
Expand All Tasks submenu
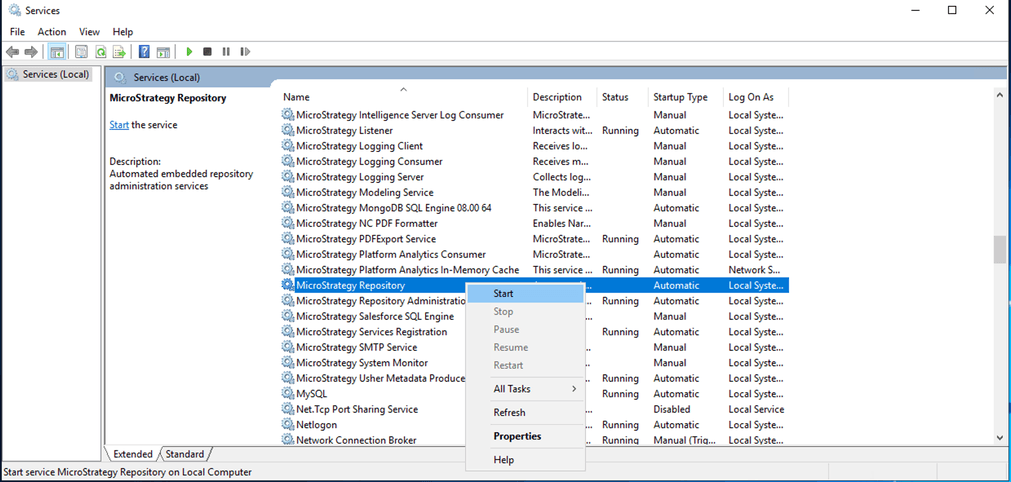[525, 389]
